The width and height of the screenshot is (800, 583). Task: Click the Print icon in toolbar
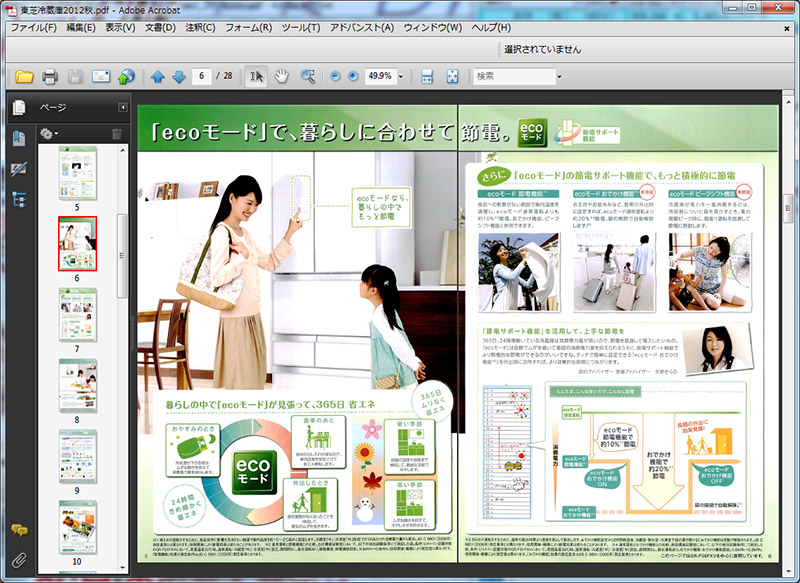[50, 76]
